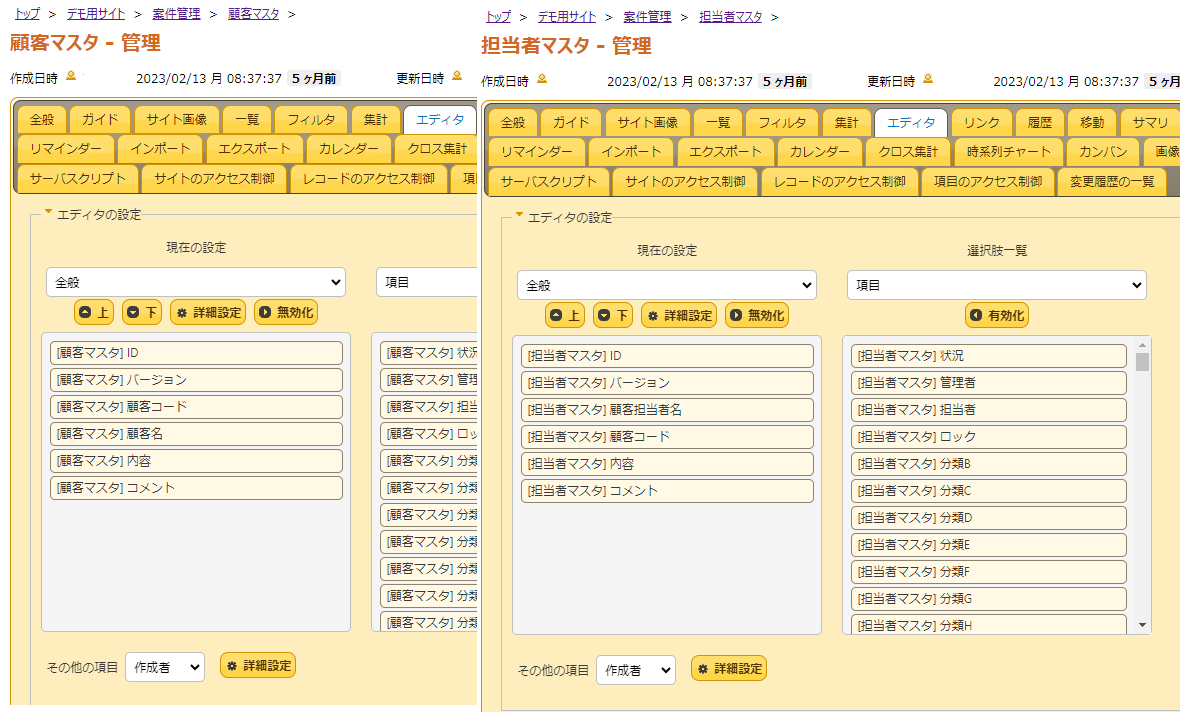
Task: Open the 作成者 dropdown in 顧客マスタ panel
Action: [x=164, y=668]
